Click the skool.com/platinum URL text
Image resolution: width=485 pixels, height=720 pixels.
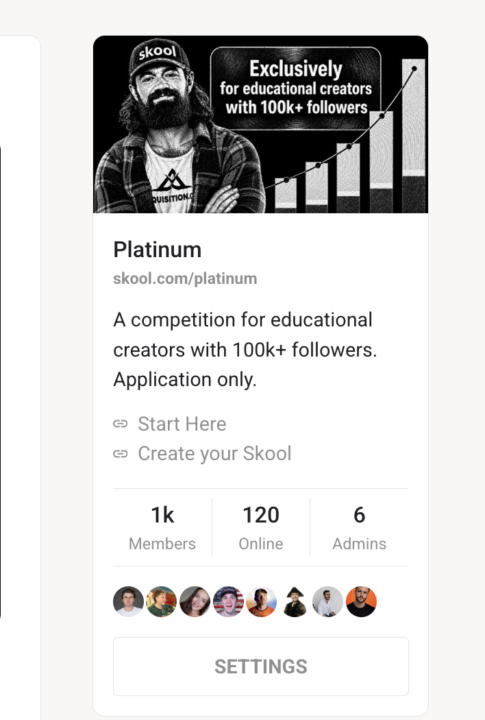pyautogui.click(x=185, y=279)
